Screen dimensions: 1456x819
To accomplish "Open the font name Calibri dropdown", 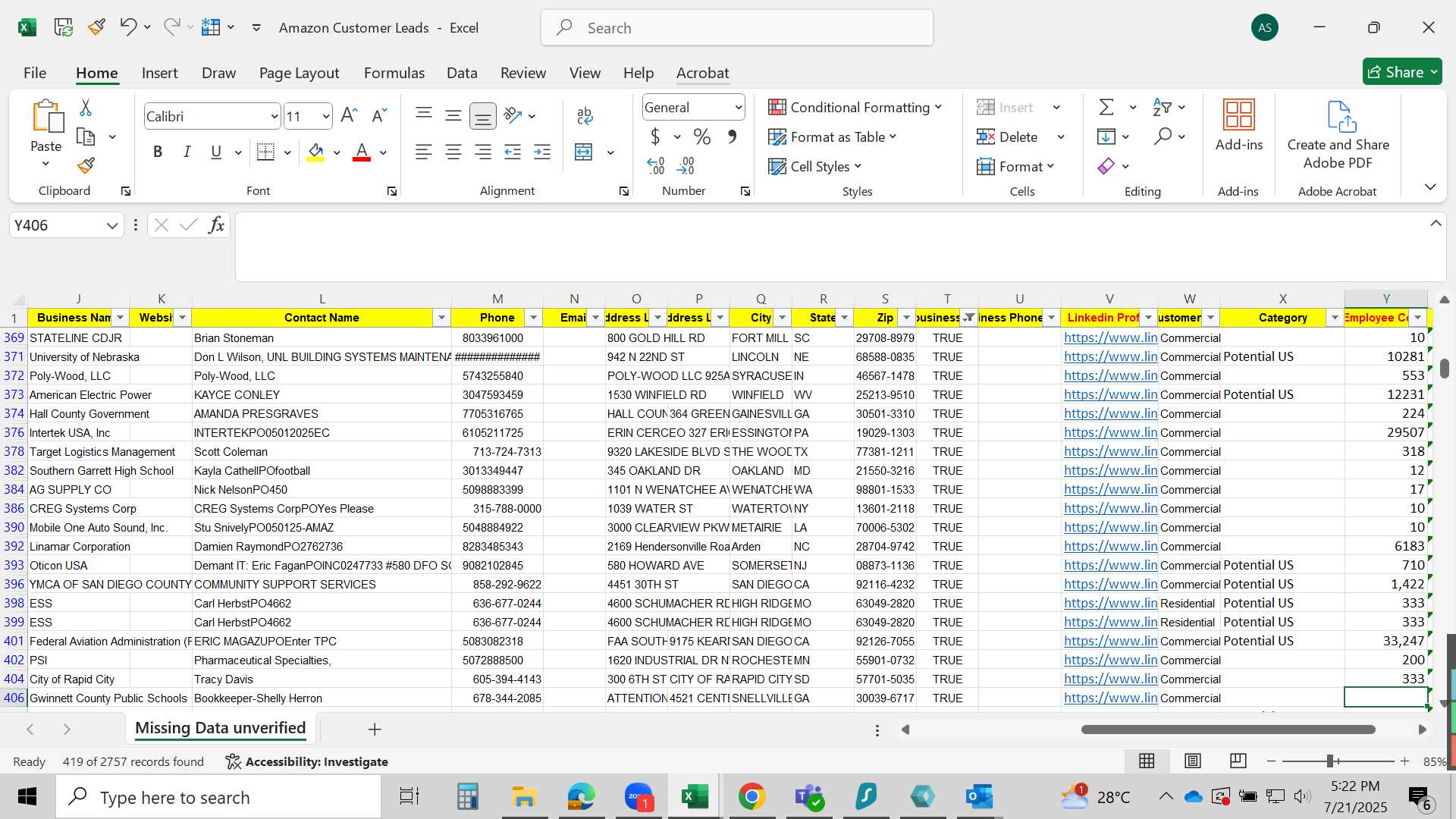I will [274, 116].
